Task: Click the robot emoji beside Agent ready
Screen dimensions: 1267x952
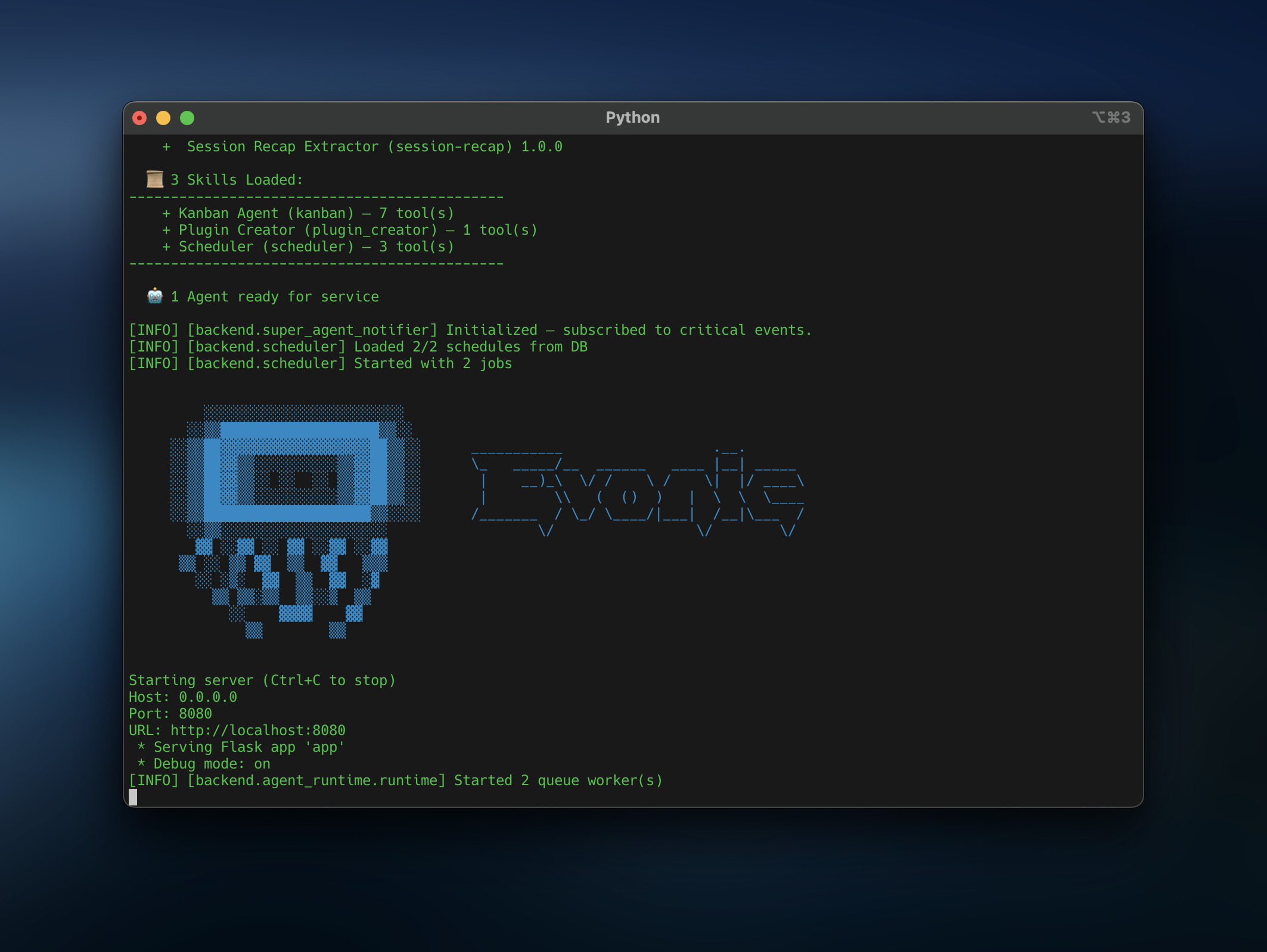Action: [x=155, y=296]
